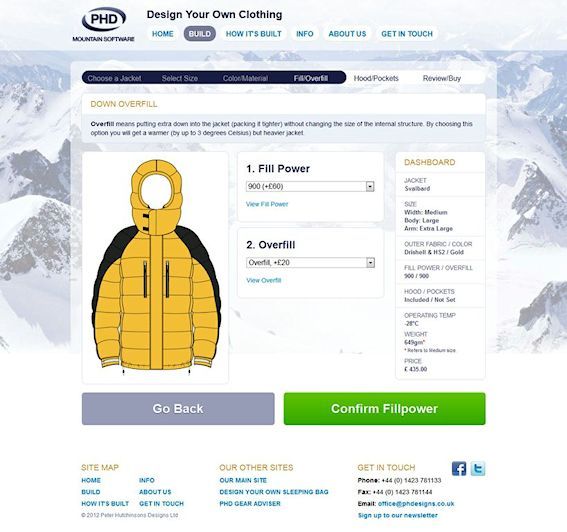Open the ABOUT US navigation item

click(x=347, y=34)
